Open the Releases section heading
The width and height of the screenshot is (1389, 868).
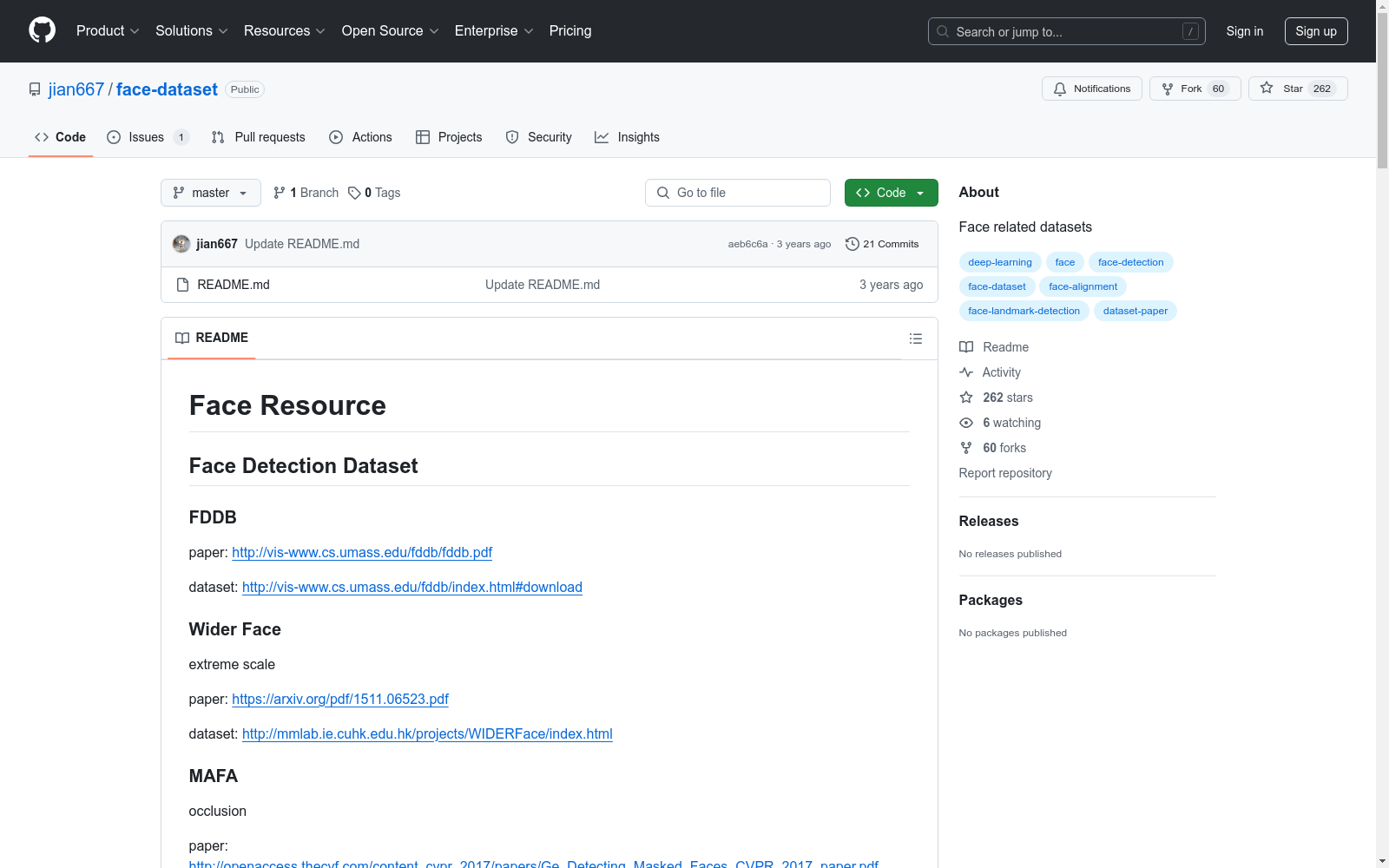tap(989, 521)
